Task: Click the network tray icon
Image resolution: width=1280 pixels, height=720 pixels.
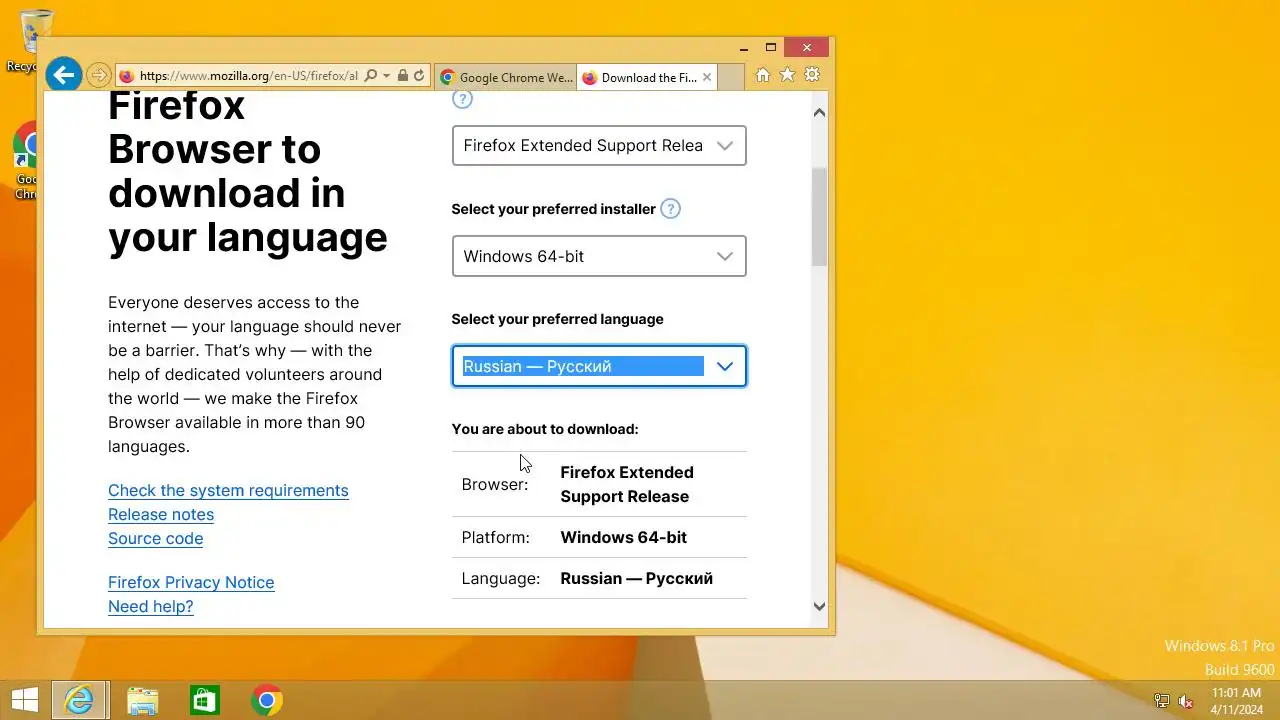Action: tap(1162, 701)
